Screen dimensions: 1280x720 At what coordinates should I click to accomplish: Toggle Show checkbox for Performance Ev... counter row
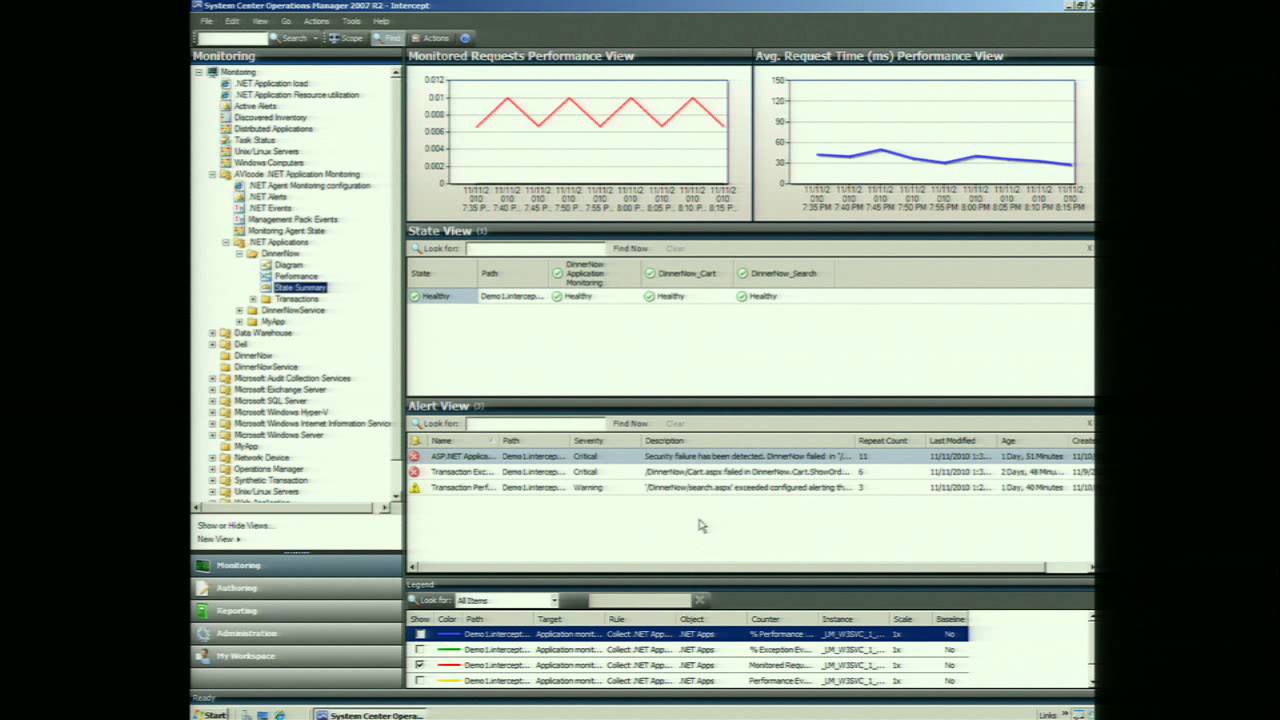420,681
